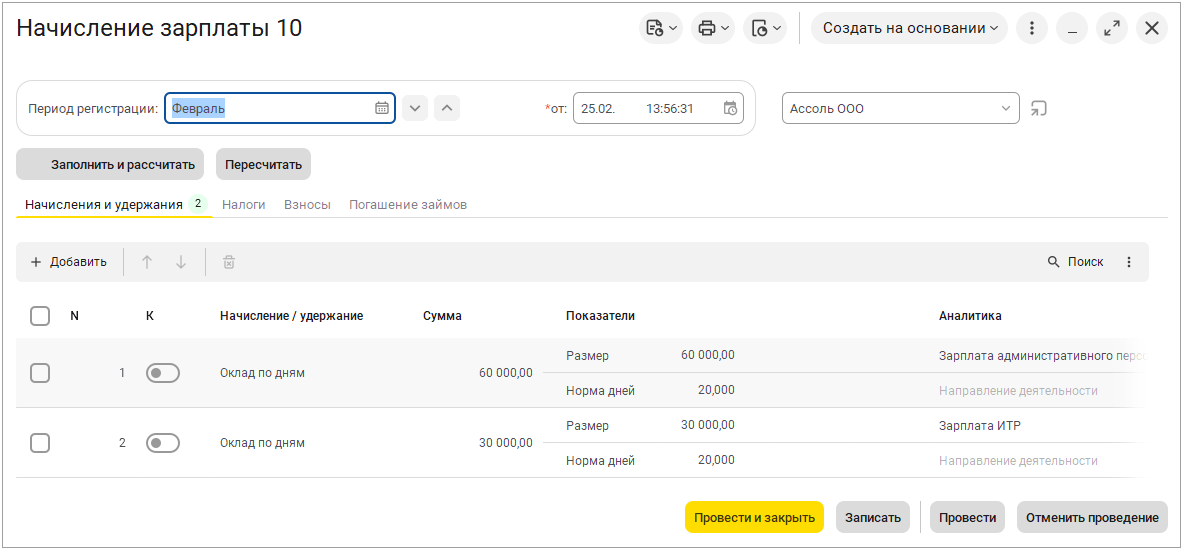The width and height of the screenshot is (1181, 548).
Task: Open table's more options menu
Action: [x=1129, y=262]
